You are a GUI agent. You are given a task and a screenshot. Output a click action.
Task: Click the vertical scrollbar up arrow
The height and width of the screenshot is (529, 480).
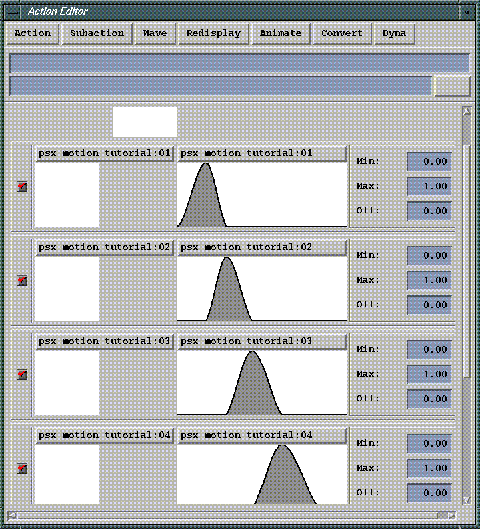pos(467,112)
